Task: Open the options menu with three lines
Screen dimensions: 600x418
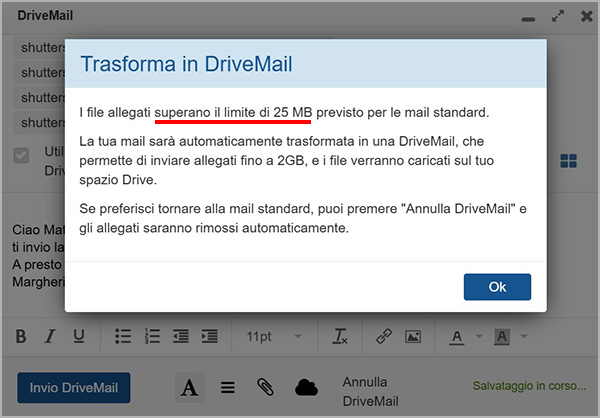Action: 228,388
